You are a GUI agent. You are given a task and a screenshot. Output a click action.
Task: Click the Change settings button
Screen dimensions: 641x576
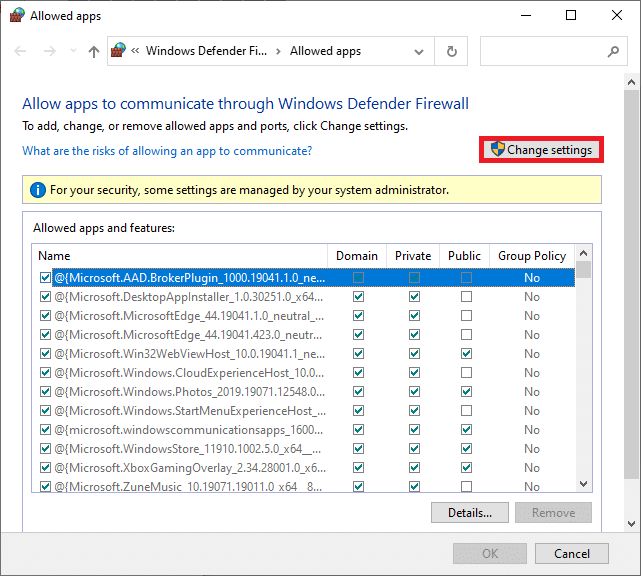541,150
